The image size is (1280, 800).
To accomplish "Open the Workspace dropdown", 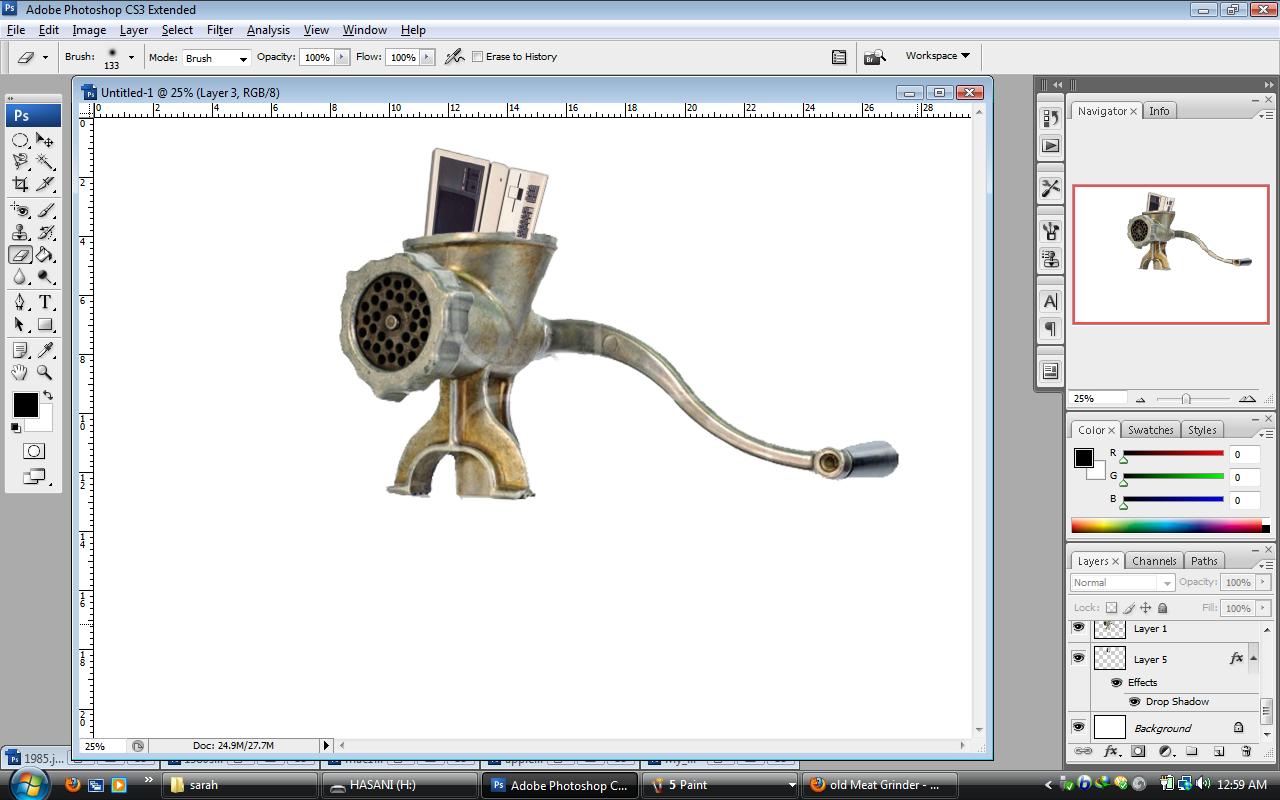I will (937, 56).
